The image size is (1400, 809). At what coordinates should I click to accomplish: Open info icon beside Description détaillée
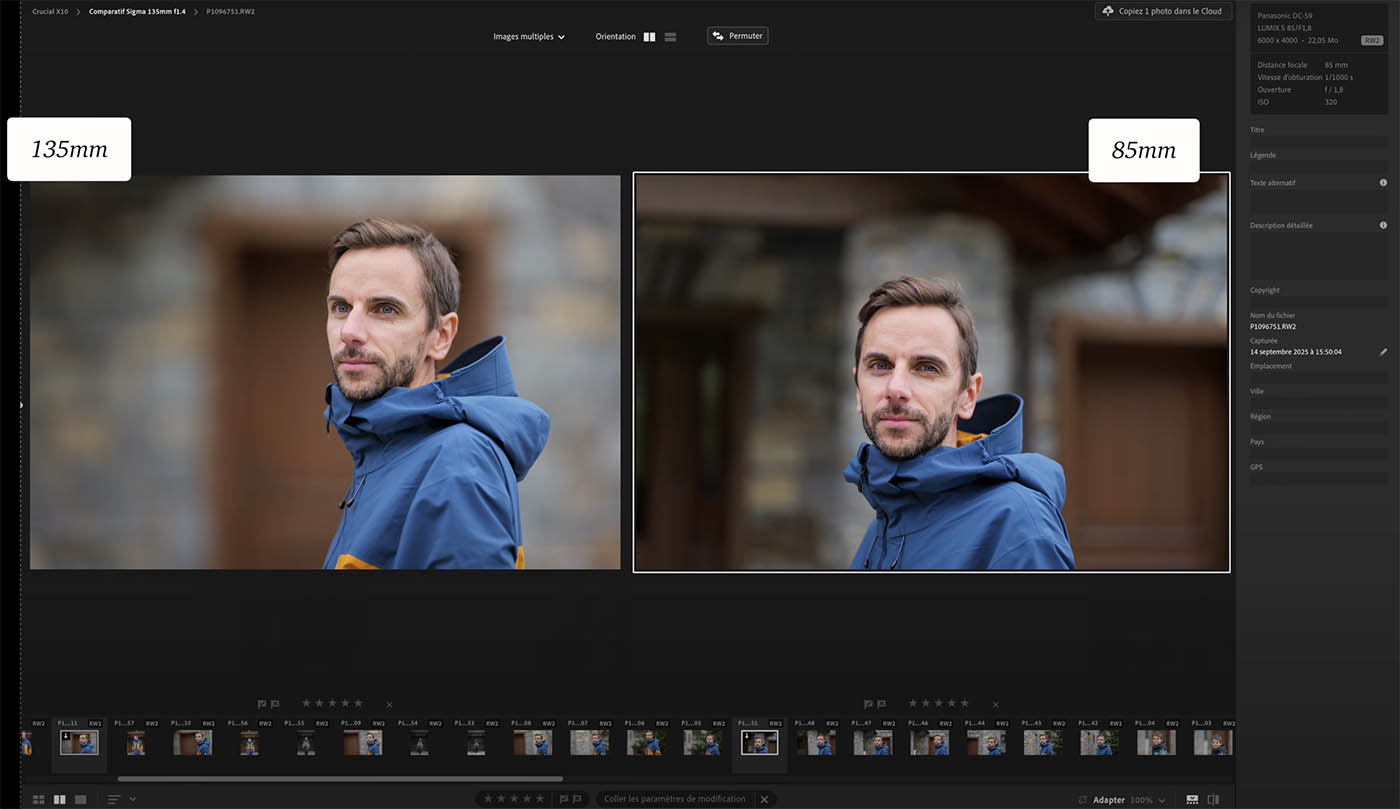(1383, 225)
